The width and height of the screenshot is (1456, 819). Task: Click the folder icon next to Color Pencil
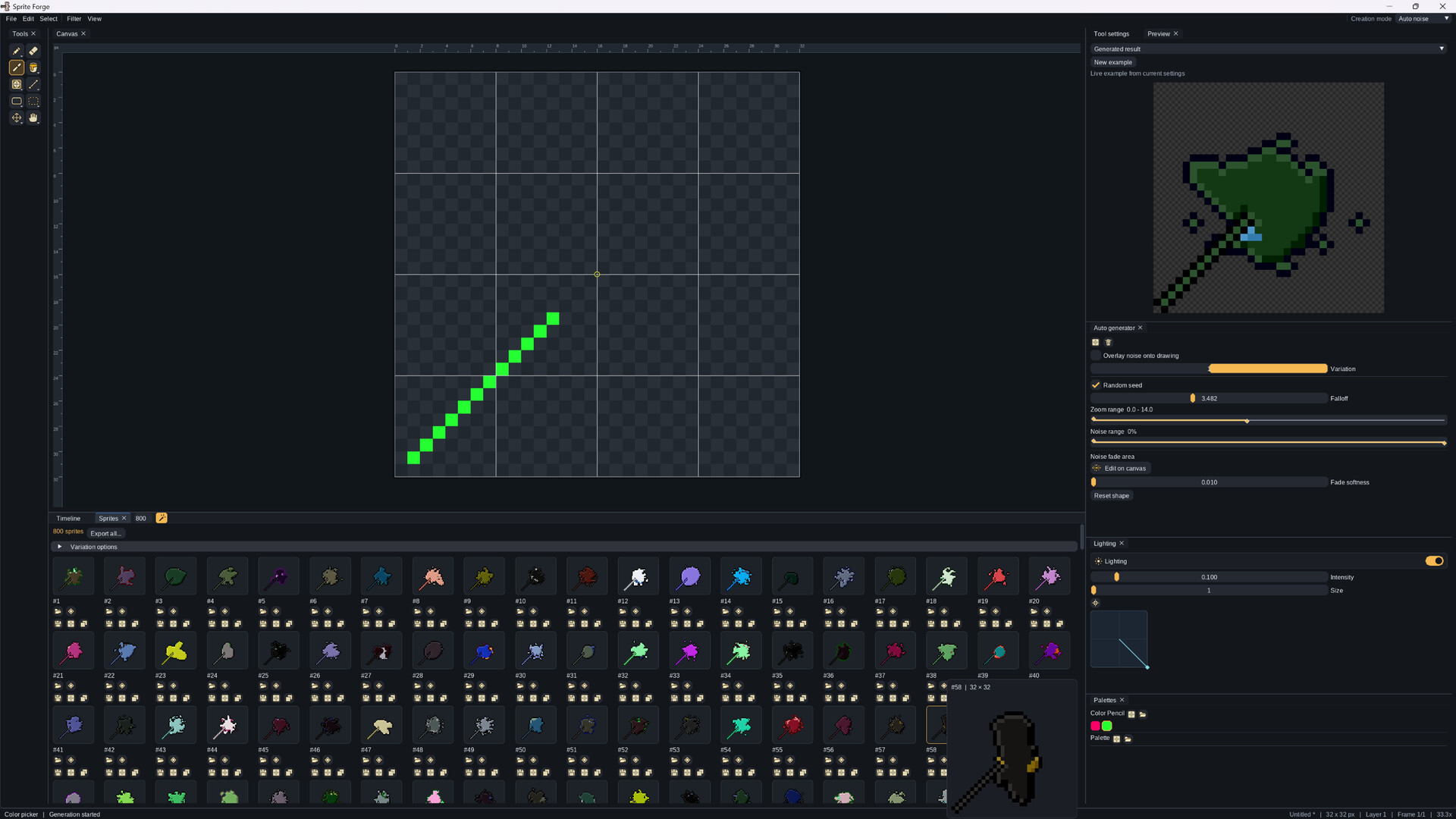[x=1143, y=714]
